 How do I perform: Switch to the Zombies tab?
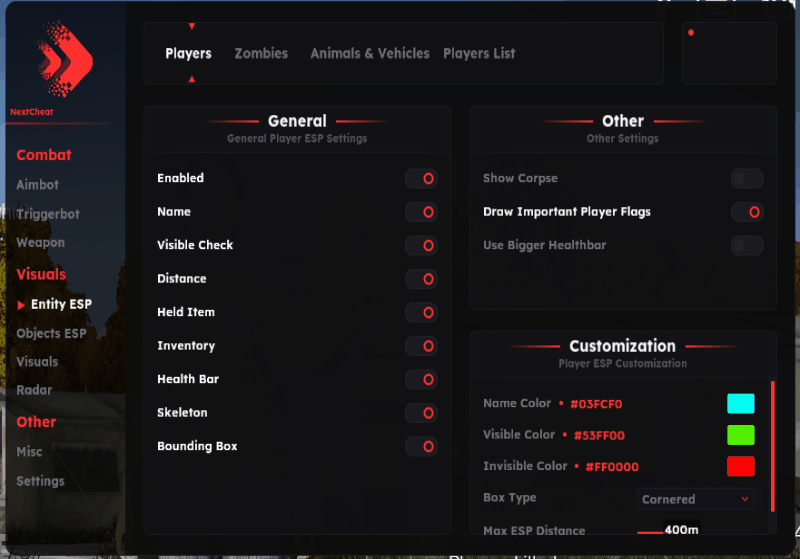tap(261, 54)
